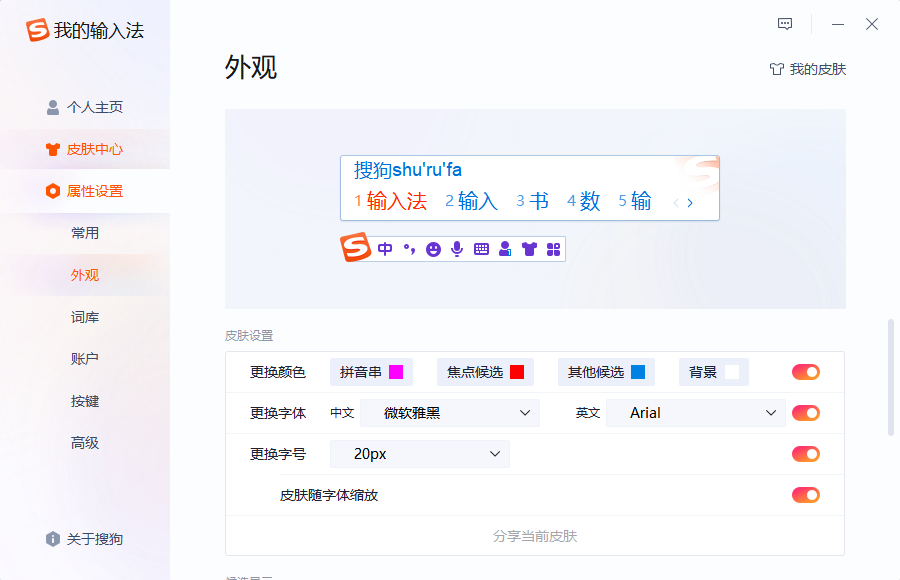The image size is (900, 580).
Task: Toggle the 中 Chinese/English mode icon
Action: click(x=385, y=249)
